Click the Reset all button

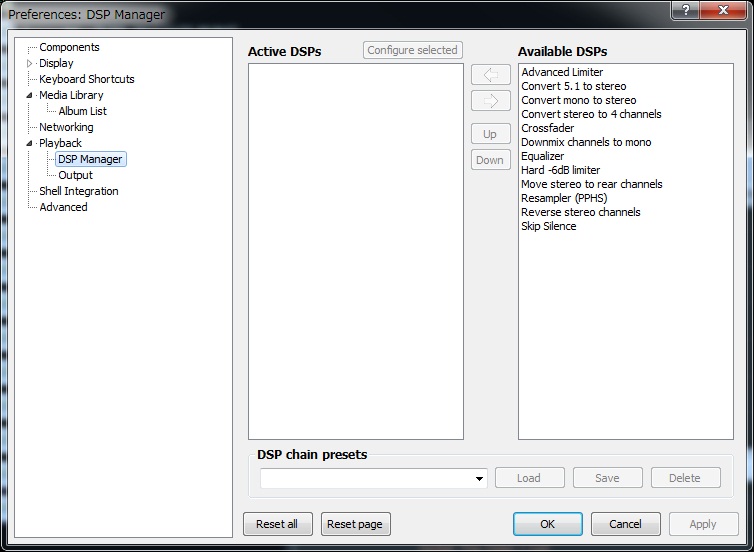(x=277, y=524)
